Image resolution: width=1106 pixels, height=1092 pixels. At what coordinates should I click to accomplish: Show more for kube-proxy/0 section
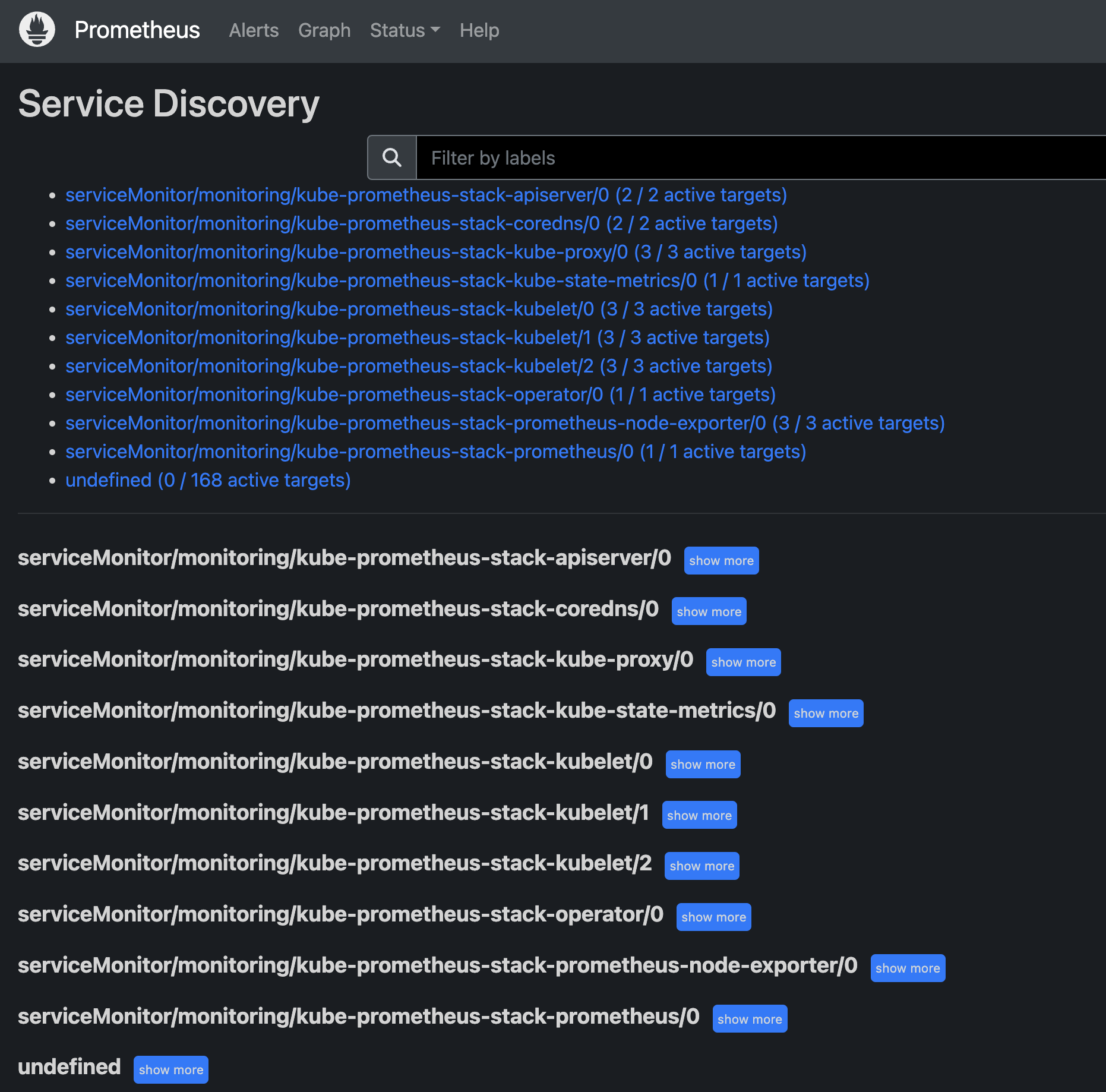pyautogui.click(x=743, y=662)
